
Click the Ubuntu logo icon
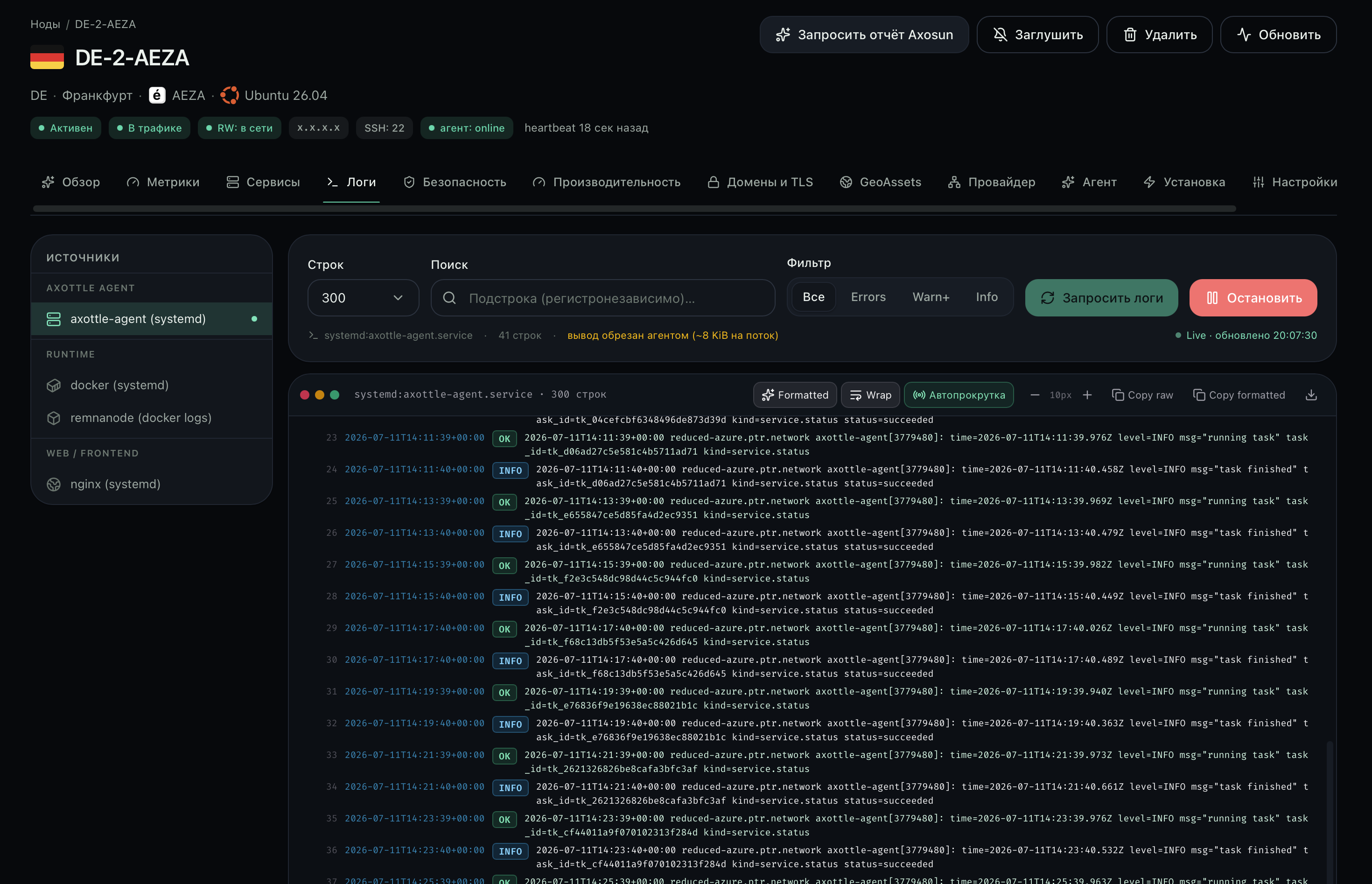[230, 95]
